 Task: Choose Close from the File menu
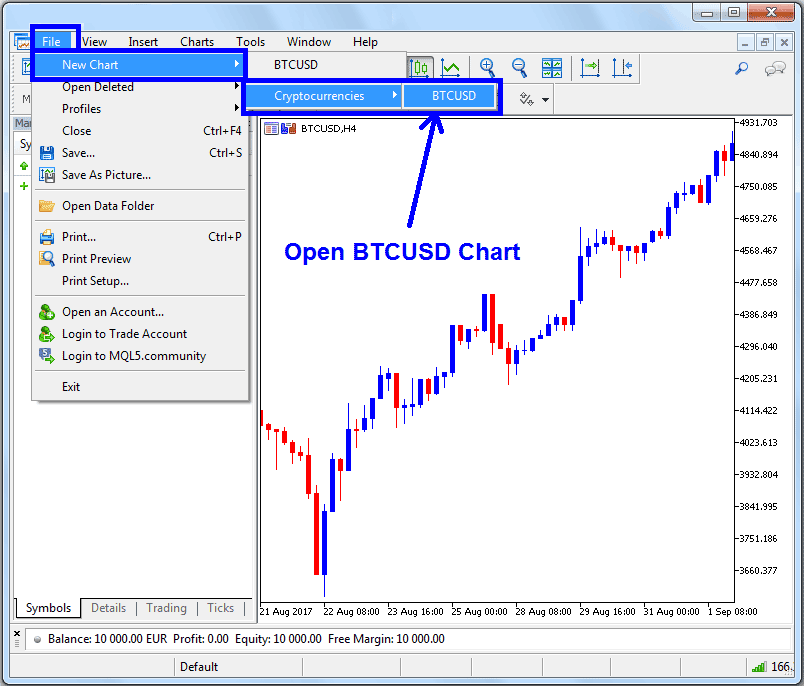[139, 131]
